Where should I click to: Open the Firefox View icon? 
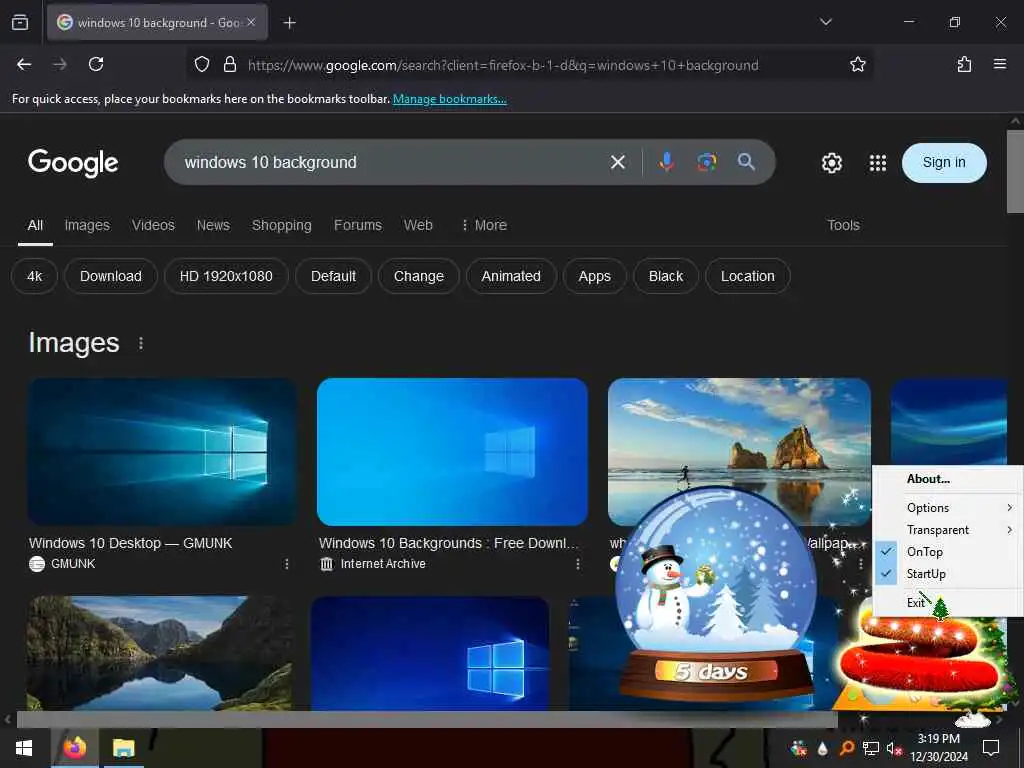[x=20, y=23]
